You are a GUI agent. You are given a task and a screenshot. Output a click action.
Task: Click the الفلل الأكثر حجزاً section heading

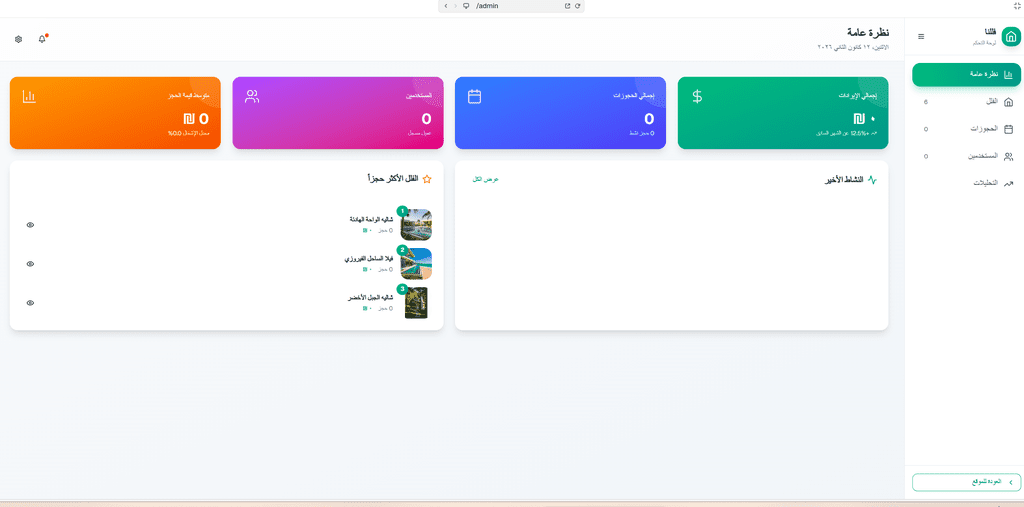pyautogui.click(x=393, y=179)
